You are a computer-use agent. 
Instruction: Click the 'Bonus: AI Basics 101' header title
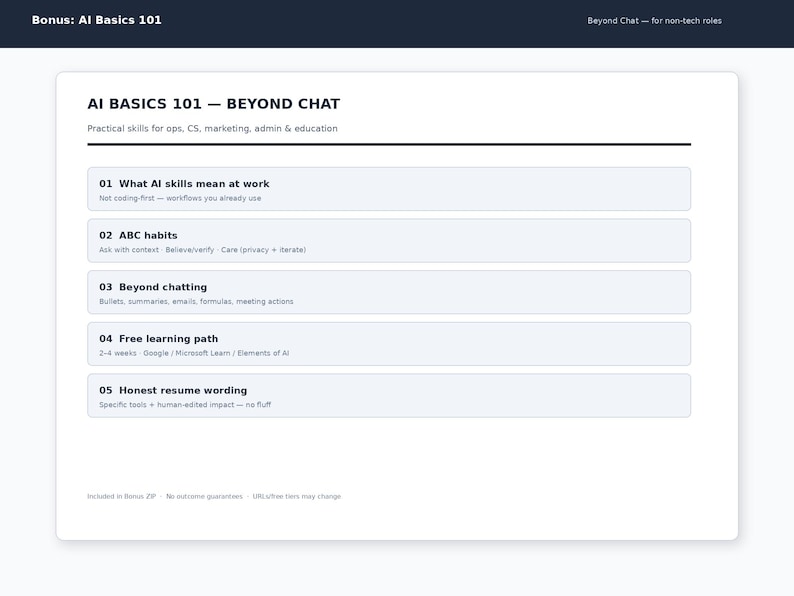click(96, 20)
